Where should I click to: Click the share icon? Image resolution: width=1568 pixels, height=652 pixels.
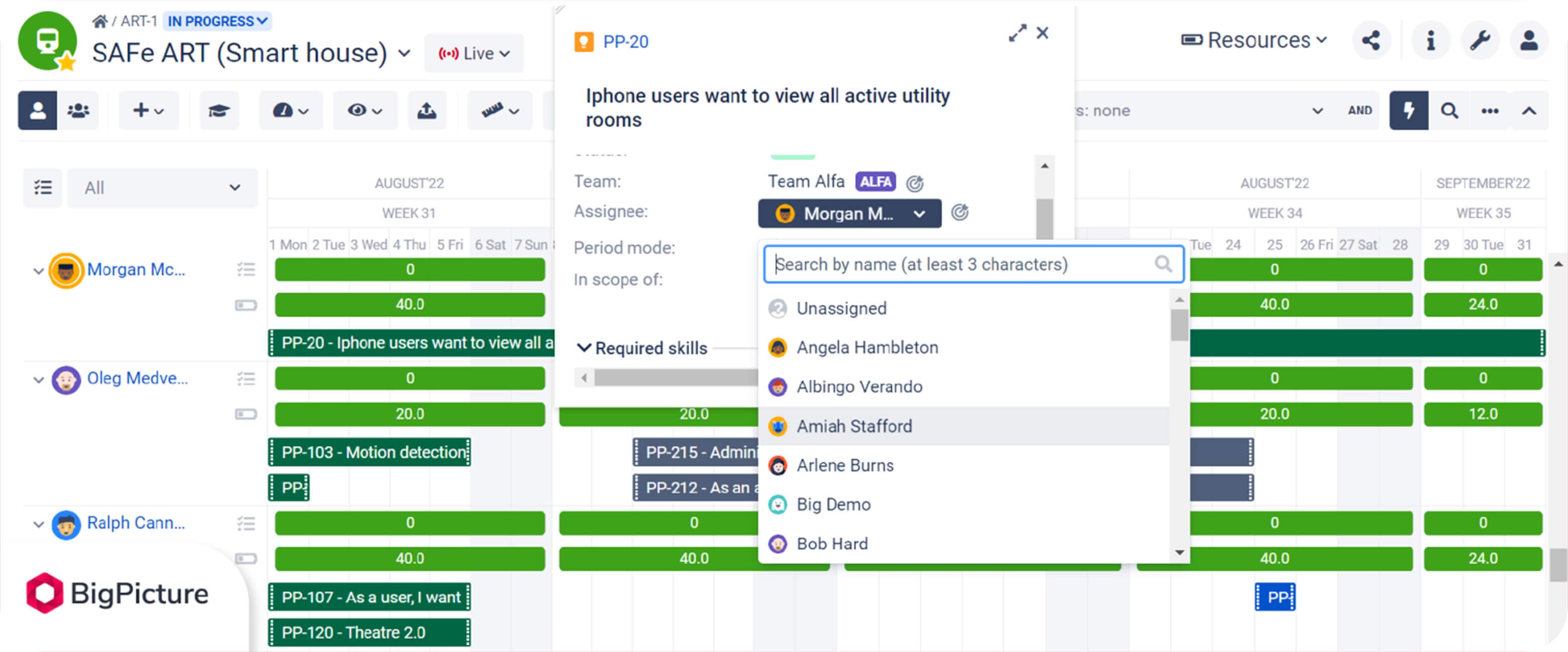coord(1371,41)
